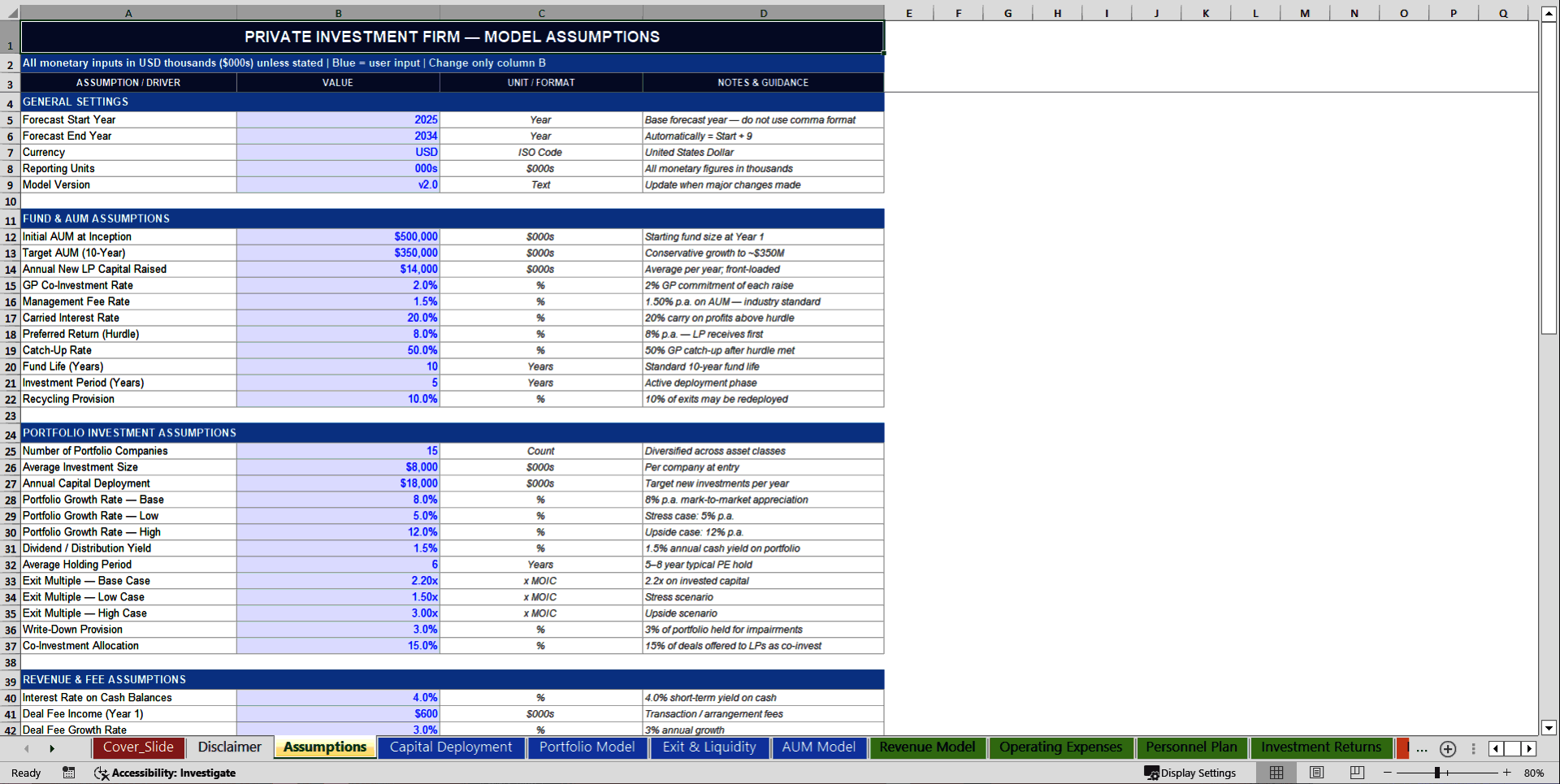This screenshot has height=784, width=1560.
Task: Switch to Normal view icon in status bar
Action: 1276,773
